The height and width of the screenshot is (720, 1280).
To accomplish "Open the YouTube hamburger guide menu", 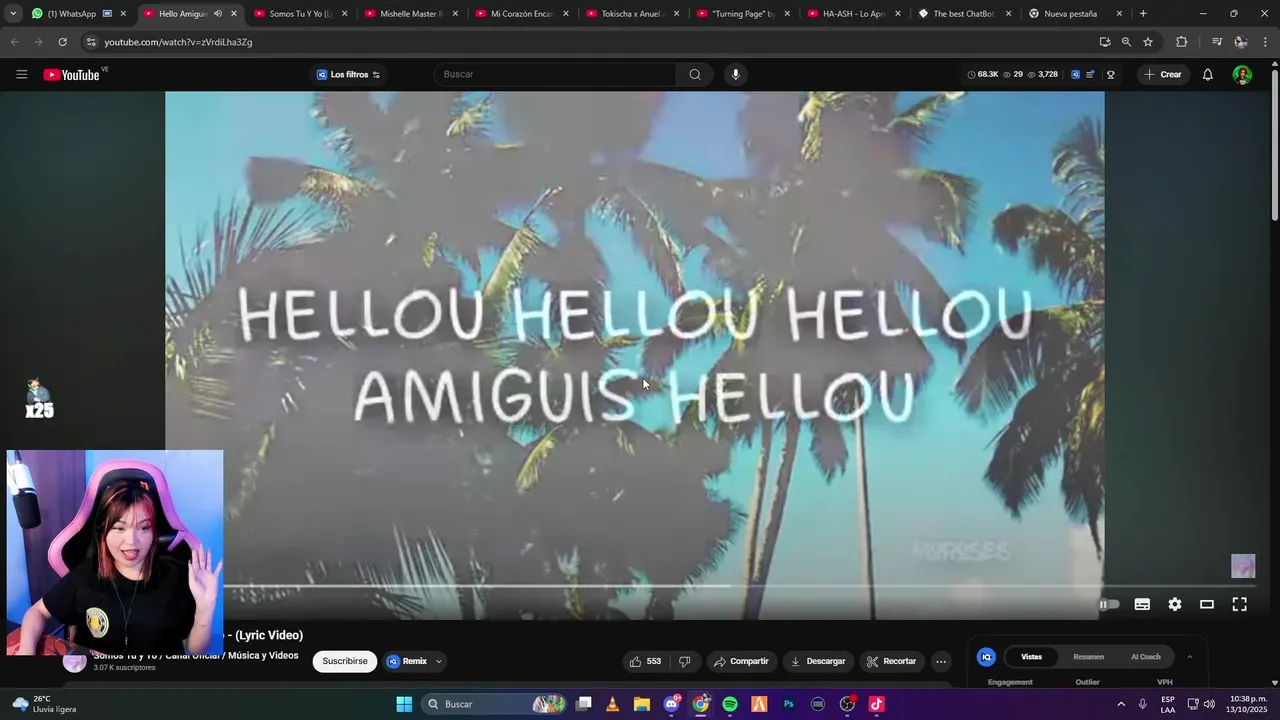I will coord(22,75).
